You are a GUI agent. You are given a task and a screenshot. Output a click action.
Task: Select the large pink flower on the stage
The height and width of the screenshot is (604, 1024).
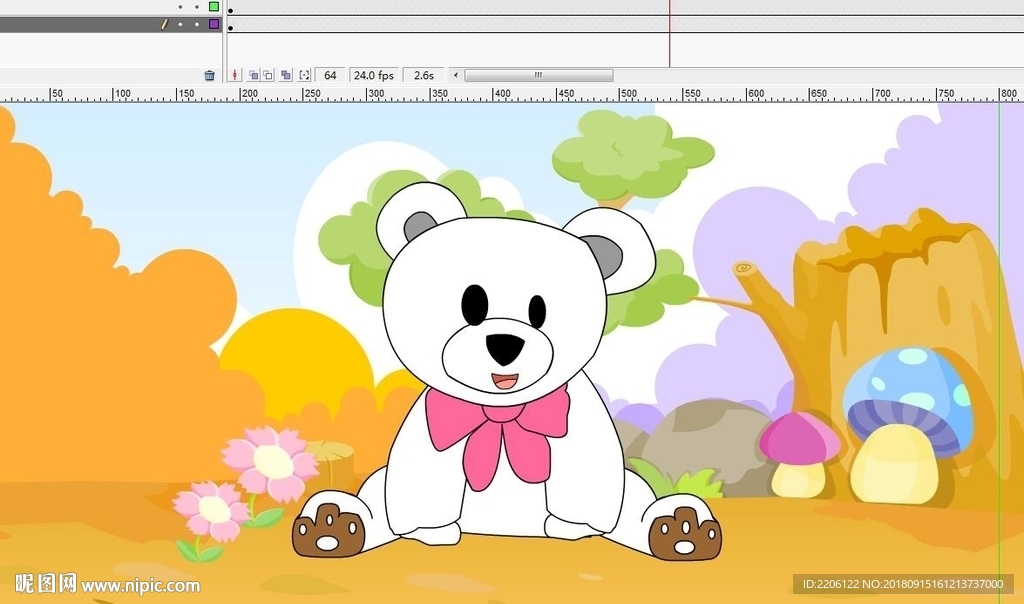[x=270, y=462]
